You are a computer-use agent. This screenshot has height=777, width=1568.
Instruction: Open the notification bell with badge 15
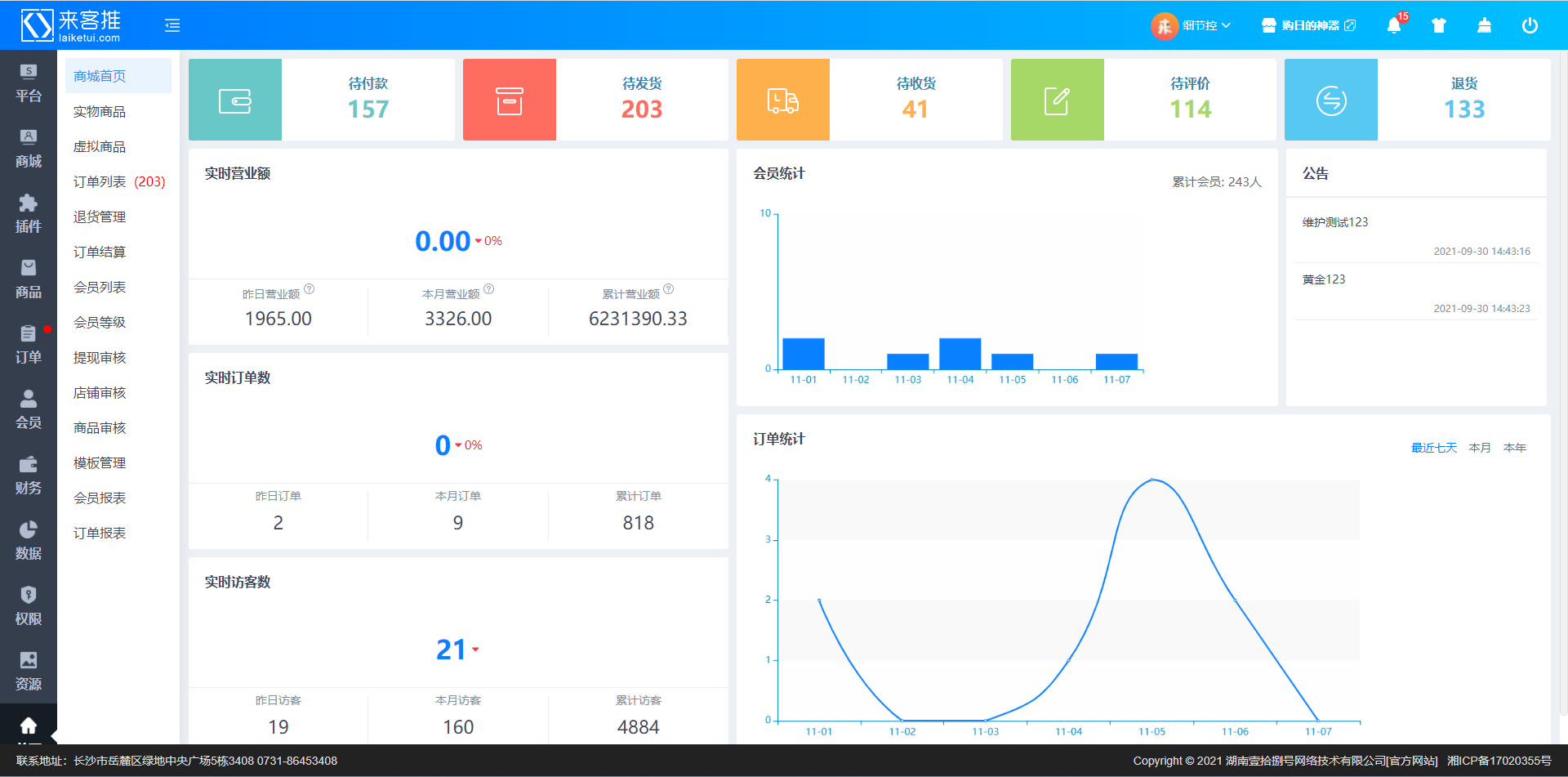click(x=1395, y=25)
